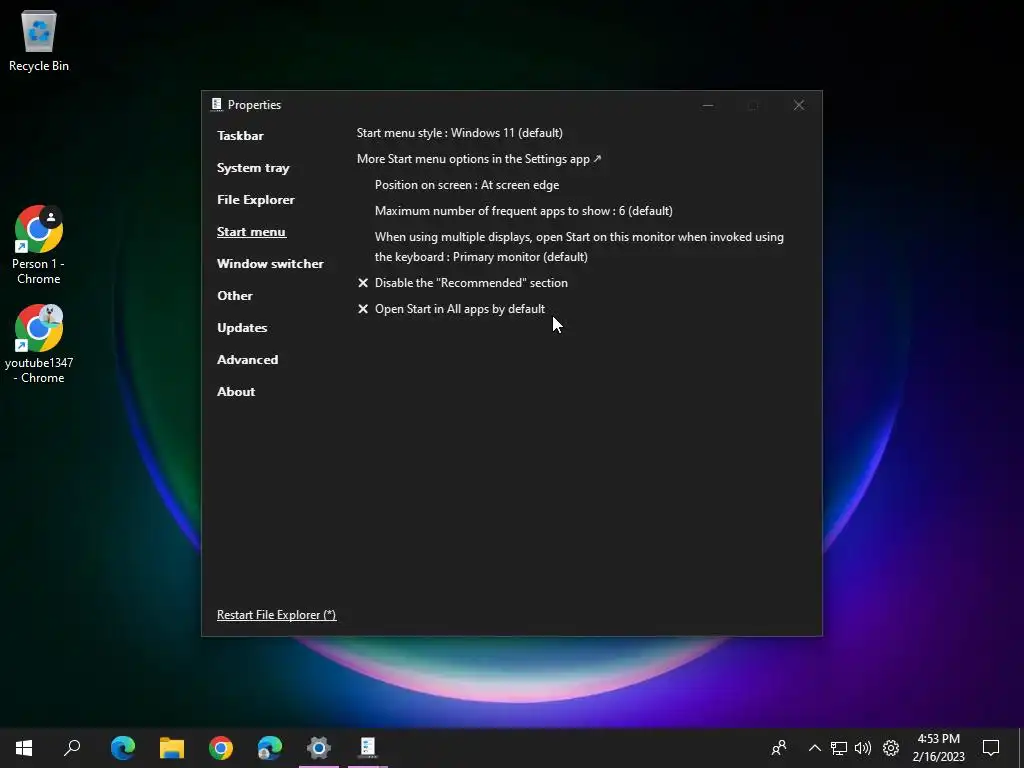The width and height of the screenshot is (1024, 768).
Task: Select Person 1 - Chrome desktop shortcut
Action: (39, 246)
